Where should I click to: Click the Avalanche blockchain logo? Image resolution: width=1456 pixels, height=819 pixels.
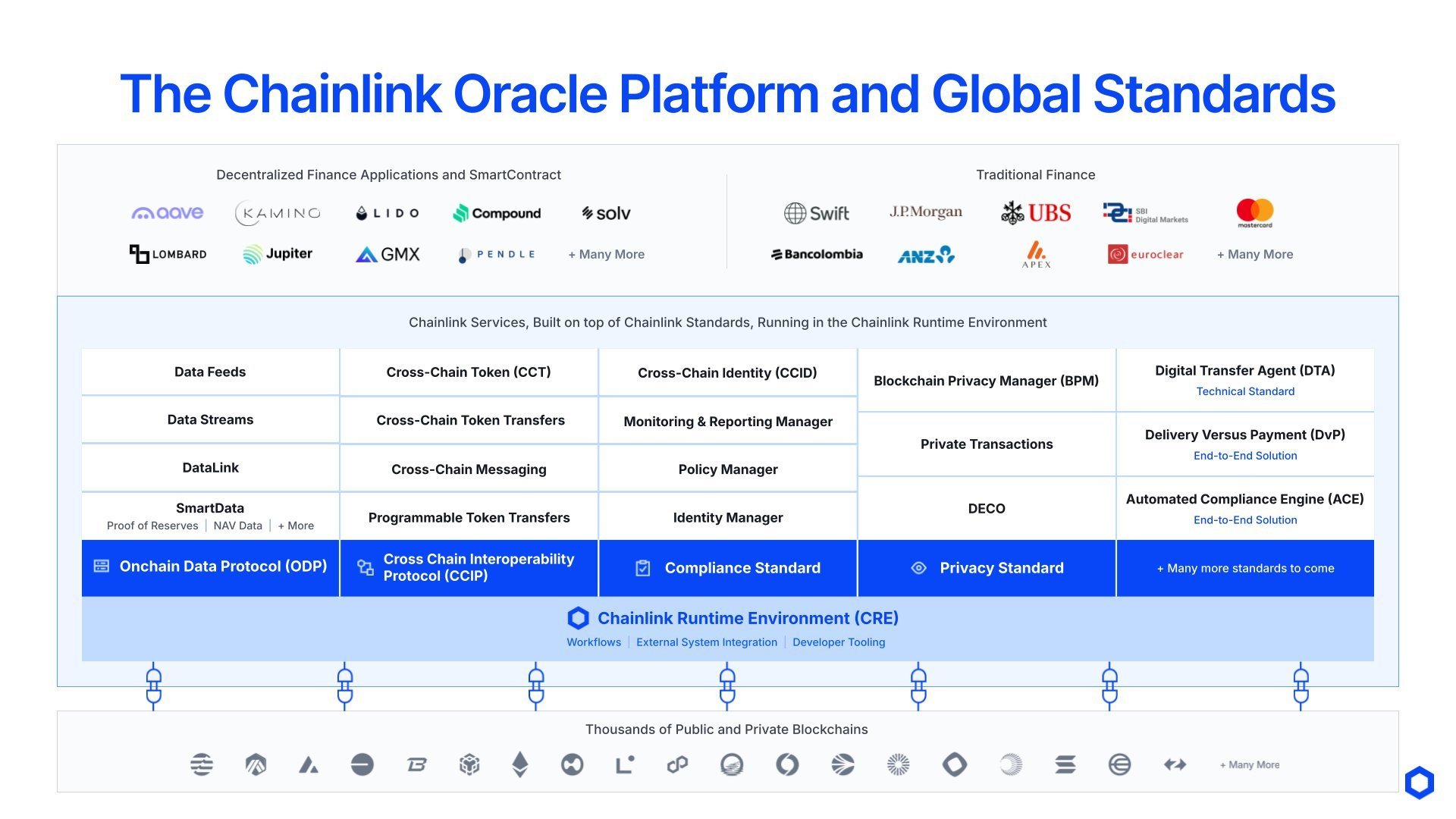[308, 764]
